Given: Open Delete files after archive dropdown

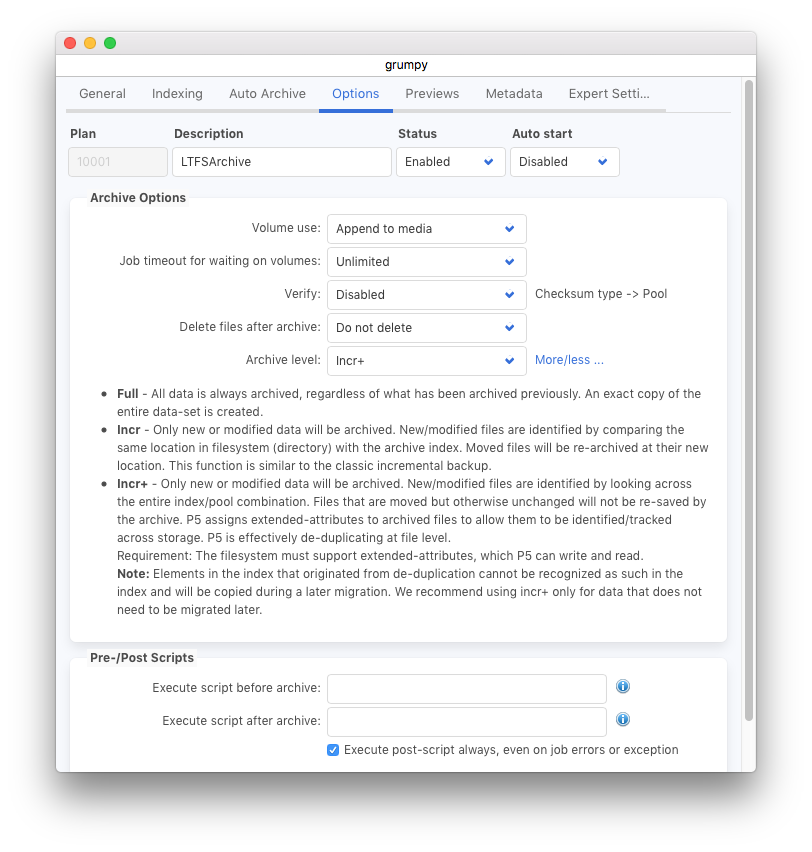Looking at the screenshot, I should click(426, 328).
